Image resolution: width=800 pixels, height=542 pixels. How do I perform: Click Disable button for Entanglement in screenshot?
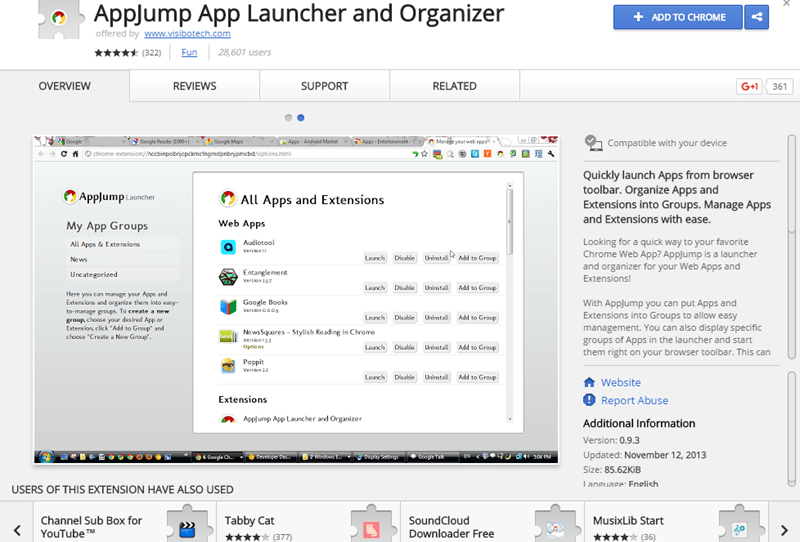tap(404, 288)
